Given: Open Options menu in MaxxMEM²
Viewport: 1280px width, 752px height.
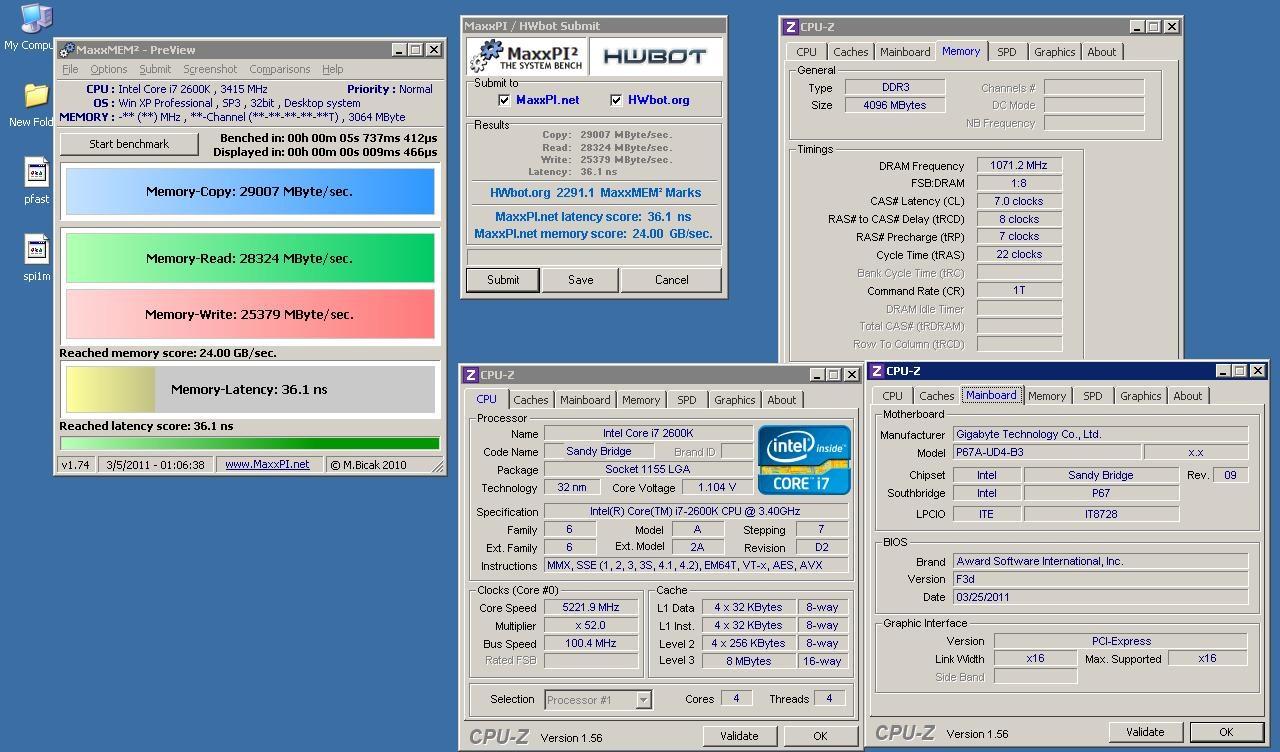Looking at the screenshot, I should coord(108,69).
